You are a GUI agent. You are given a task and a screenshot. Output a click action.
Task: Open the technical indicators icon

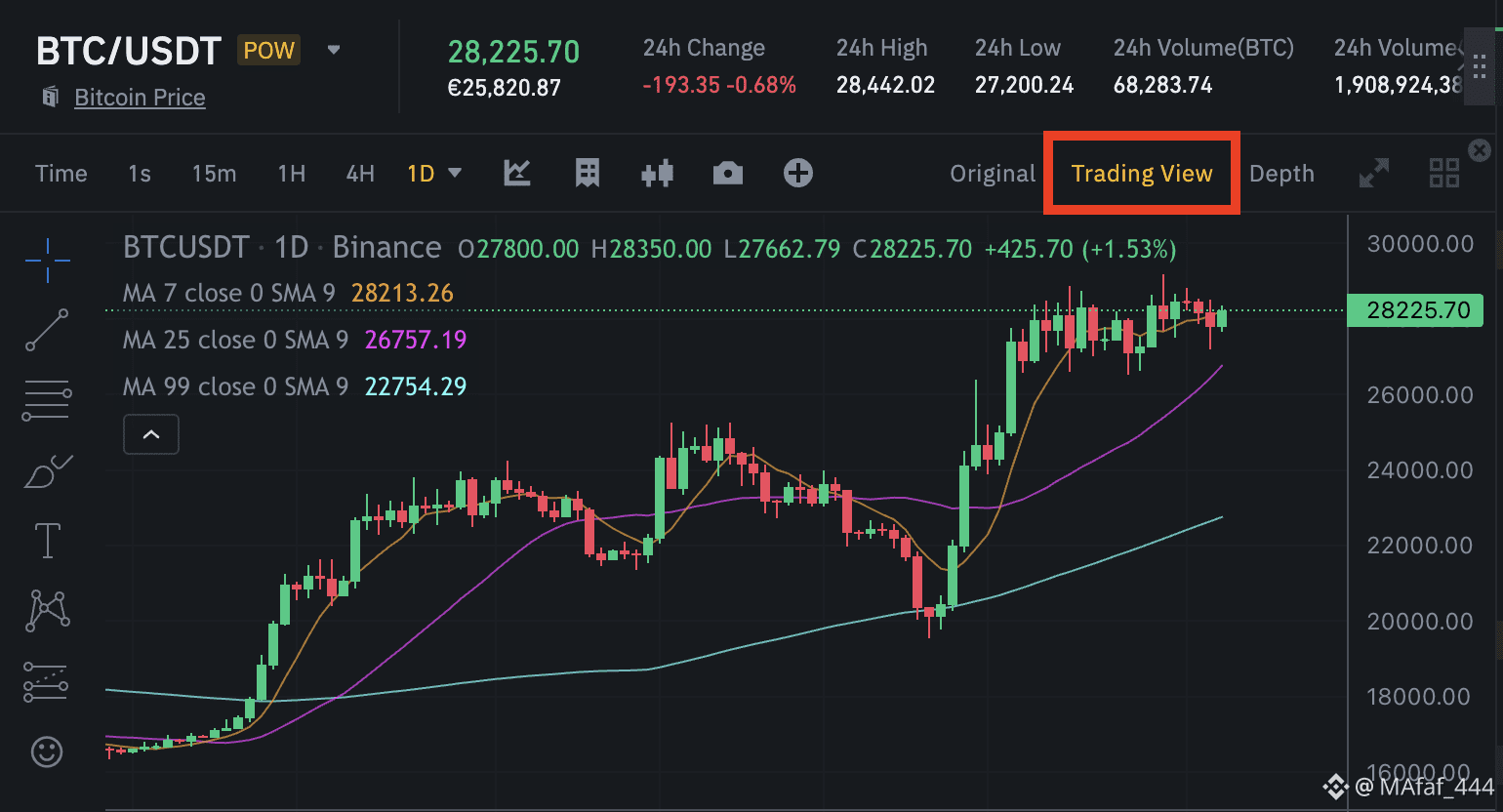[516, 174]
